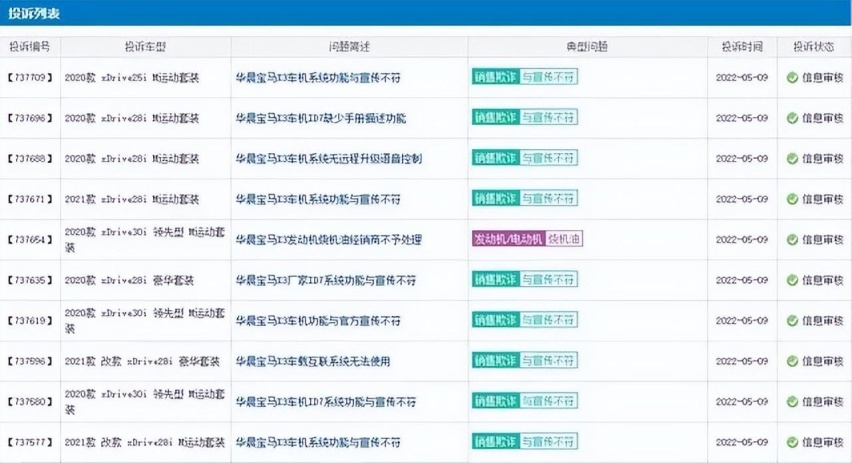The image size is (852, 463).
Task: Sort by 投诉时间 column header
Action: click(x=741, y=47)
